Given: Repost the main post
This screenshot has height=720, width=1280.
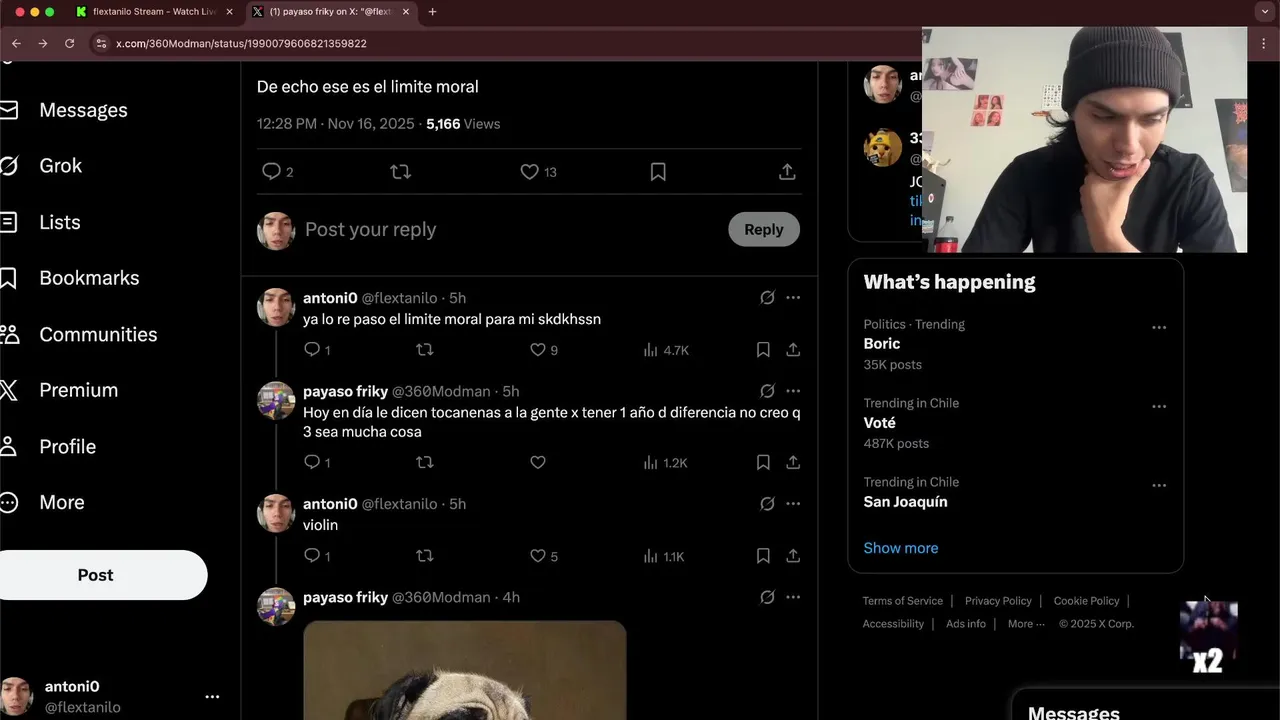Looking at the screenshot, I should (401, 172).
